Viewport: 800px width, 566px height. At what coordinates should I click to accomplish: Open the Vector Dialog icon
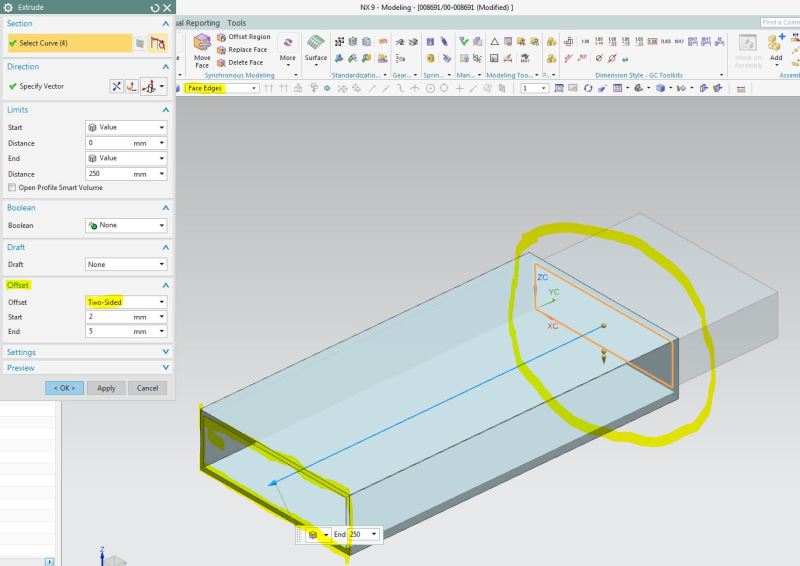click(132, 86)
